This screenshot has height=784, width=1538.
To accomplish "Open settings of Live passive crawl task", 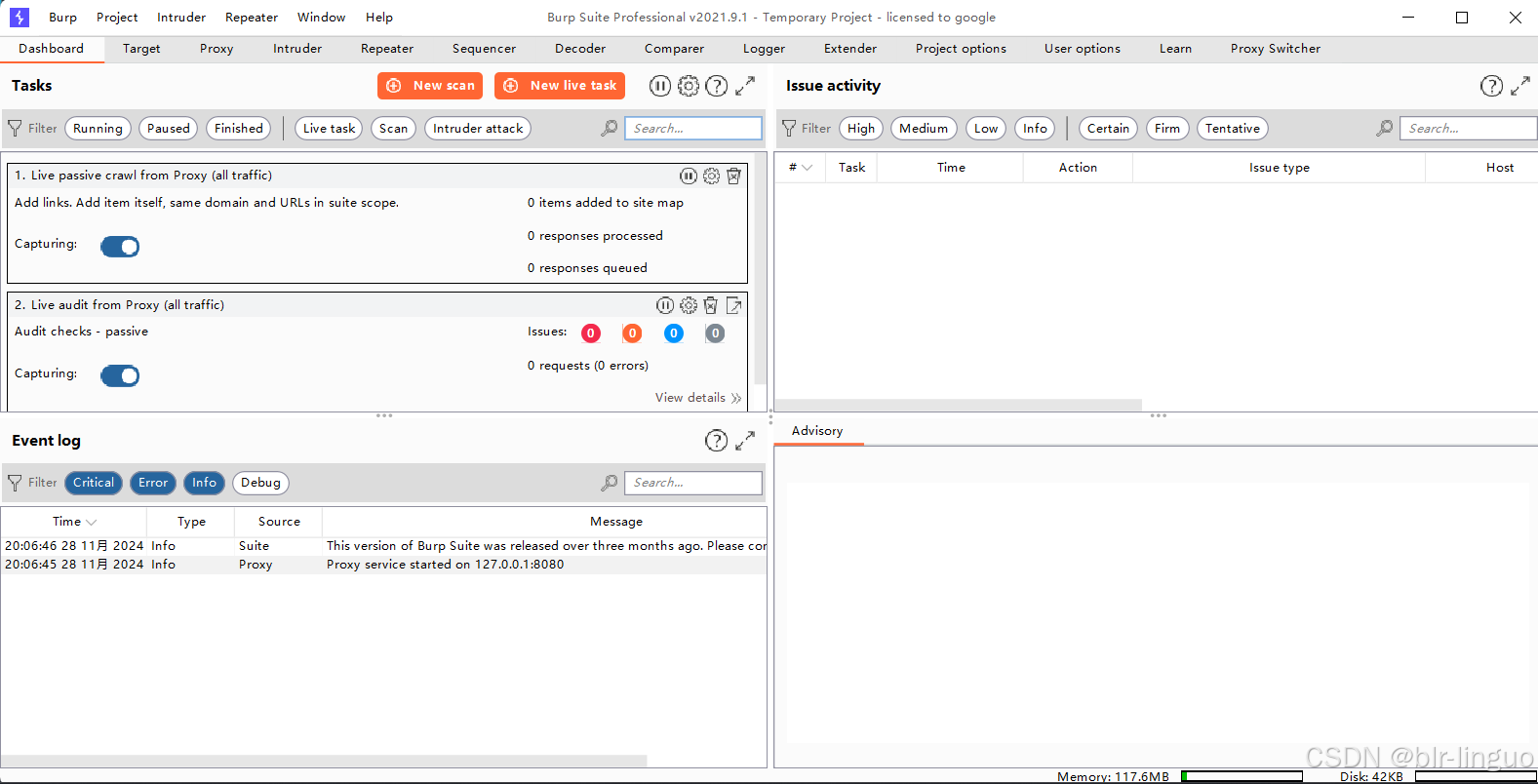I will 712,176.
